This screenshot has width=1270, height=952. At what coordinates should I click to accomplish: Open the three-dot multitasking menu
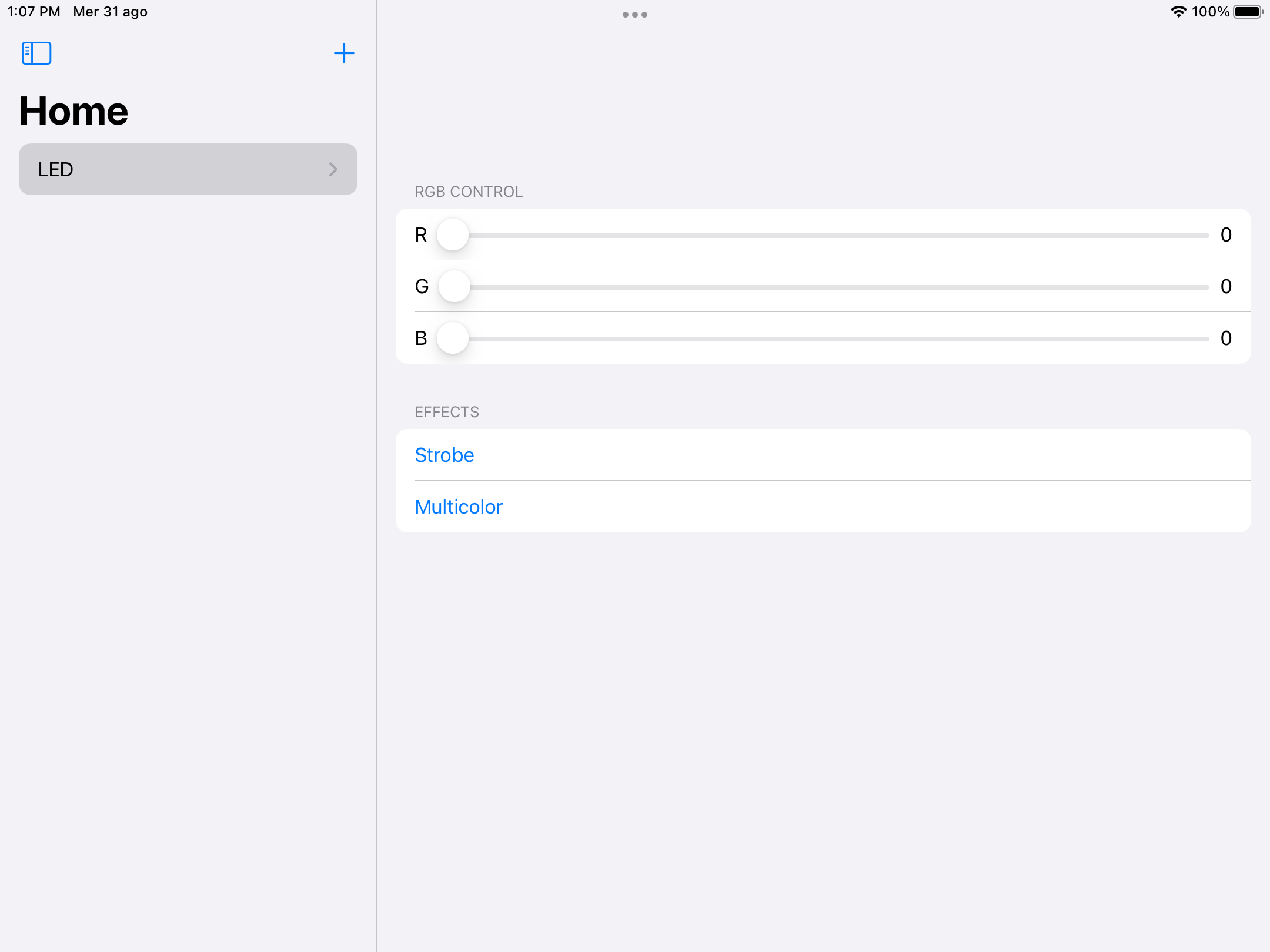[x=634, y=15]
